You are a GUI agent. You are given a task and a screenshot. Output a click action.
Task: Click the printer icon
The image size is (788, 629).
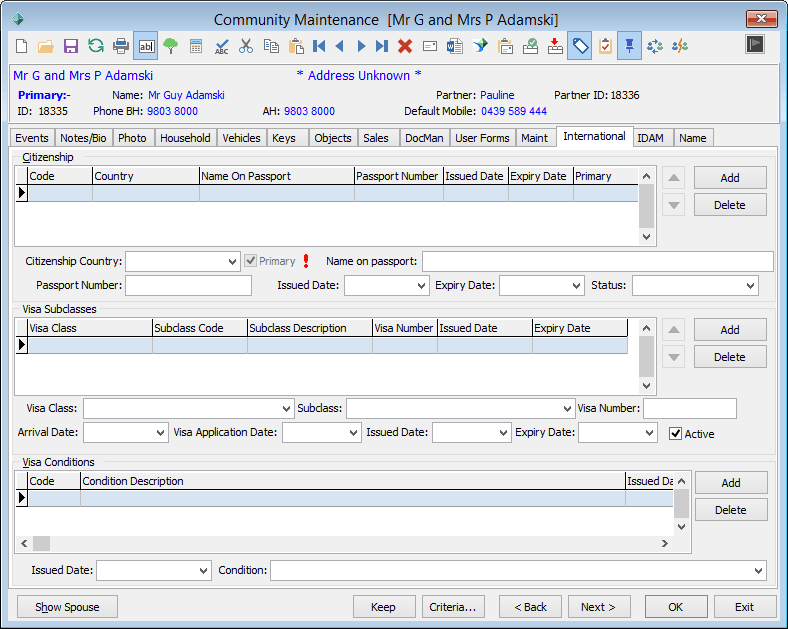pos(121,46)
